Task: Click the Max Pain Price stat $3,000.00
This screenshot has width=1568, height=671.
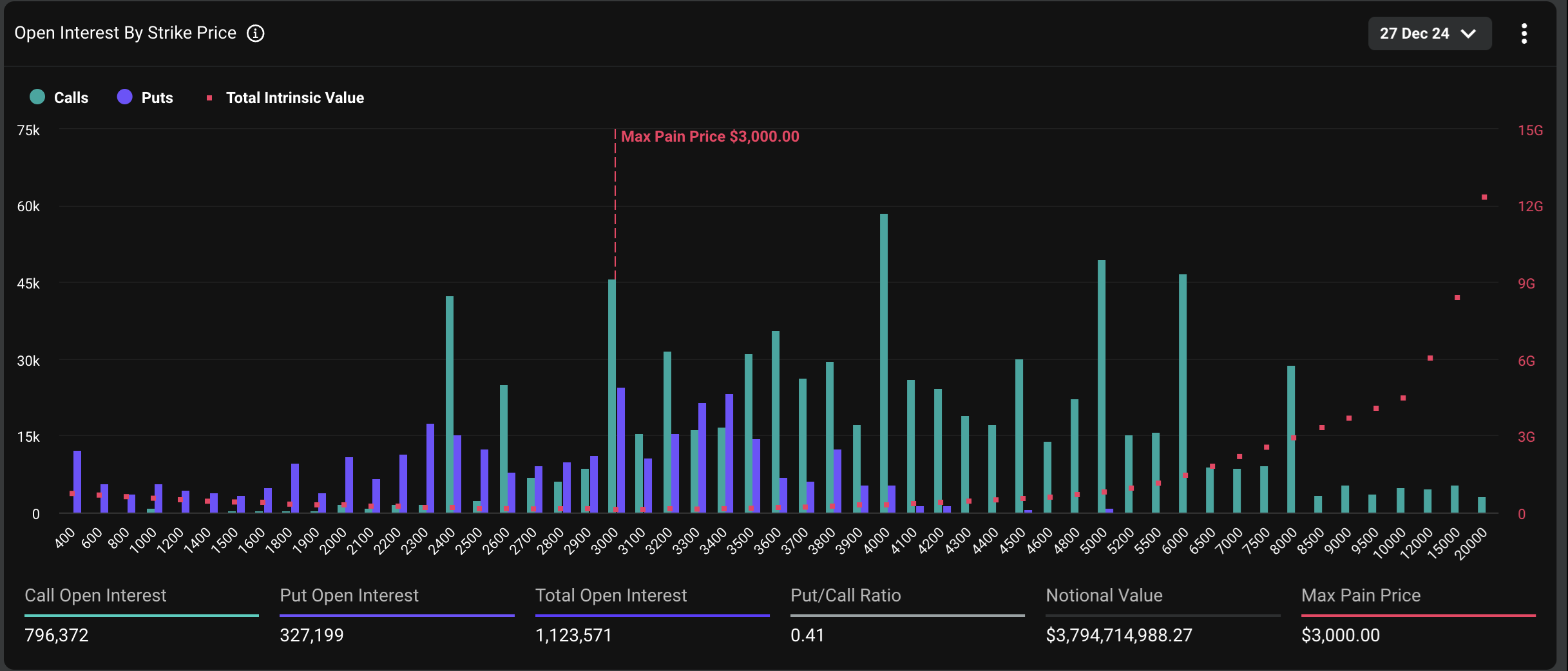Action: [x=1341, y=635]
